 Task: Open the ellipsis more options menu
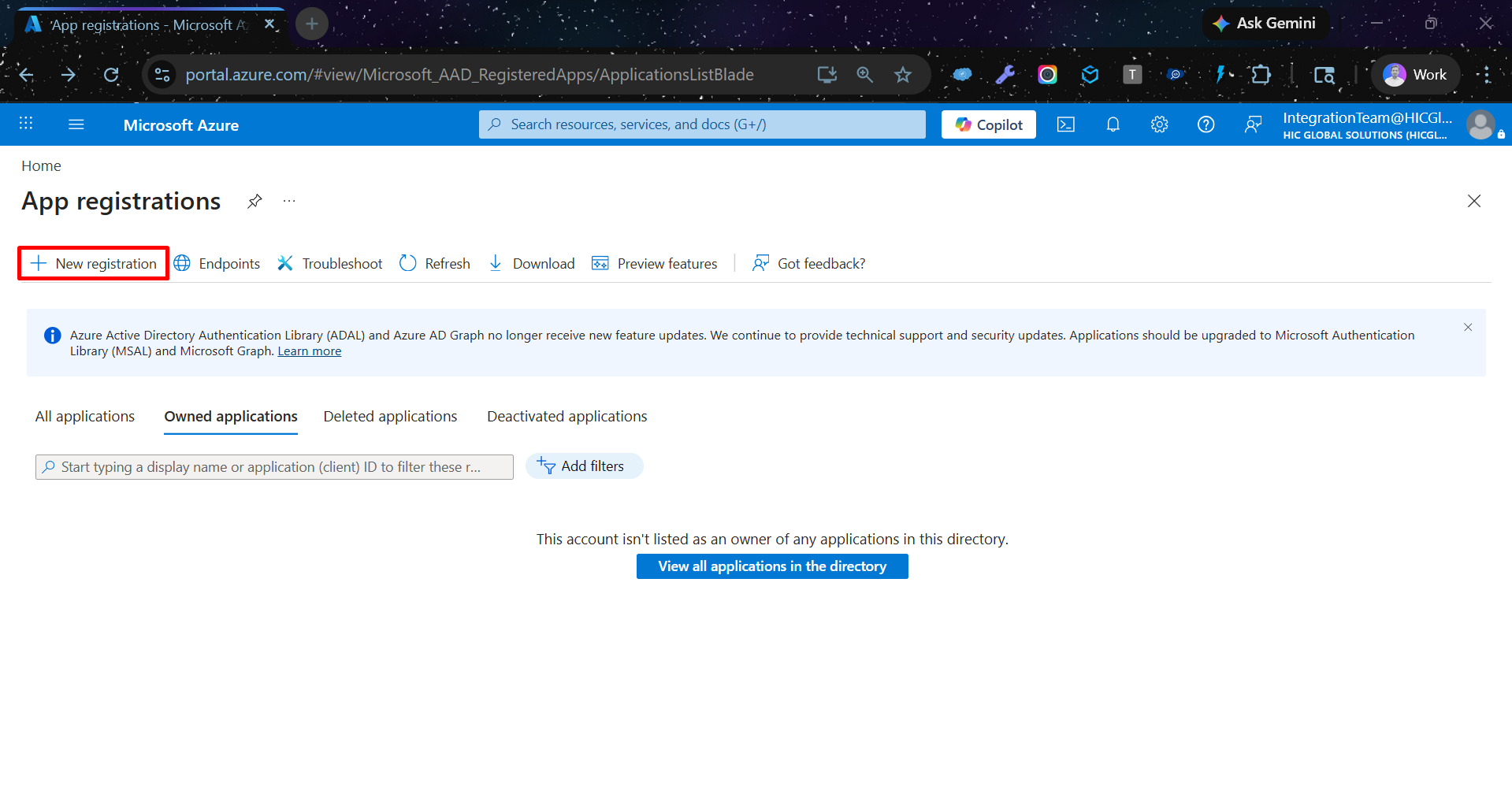click(x=289, y=202)
